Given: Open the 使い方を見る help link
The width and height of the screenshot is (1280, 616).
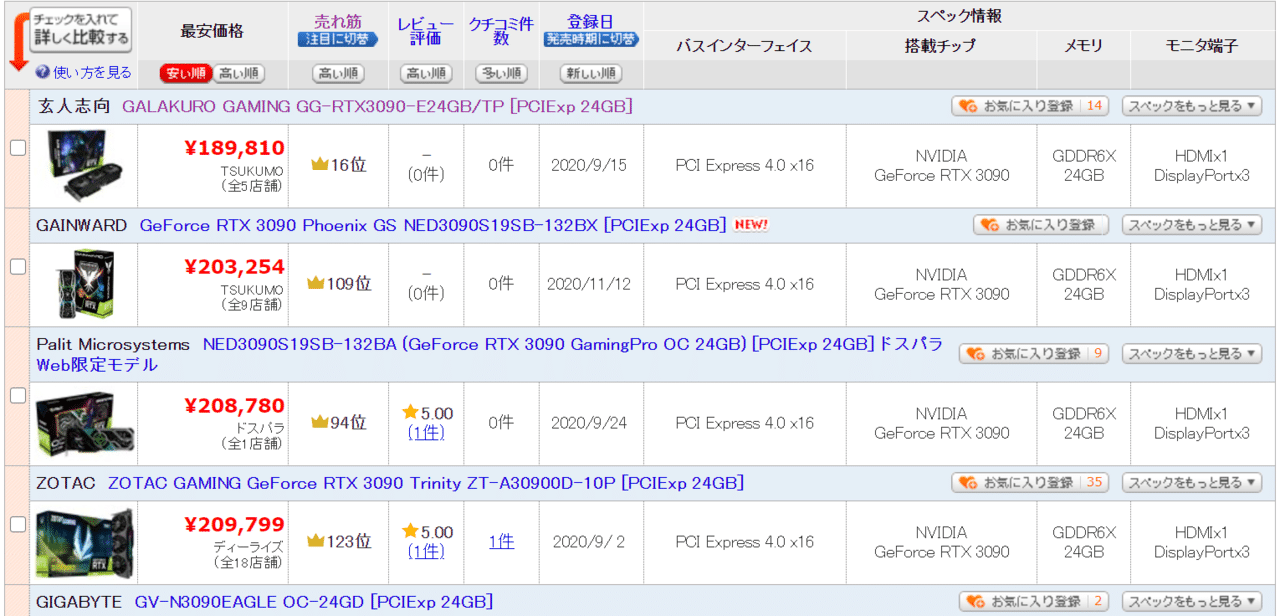Looking at the screenshot, I should [92, 73].
